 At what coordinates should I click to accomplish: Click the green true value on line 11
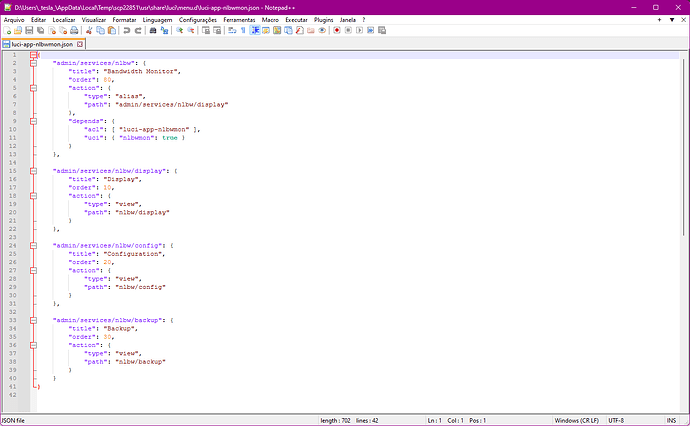pos(169,138)
